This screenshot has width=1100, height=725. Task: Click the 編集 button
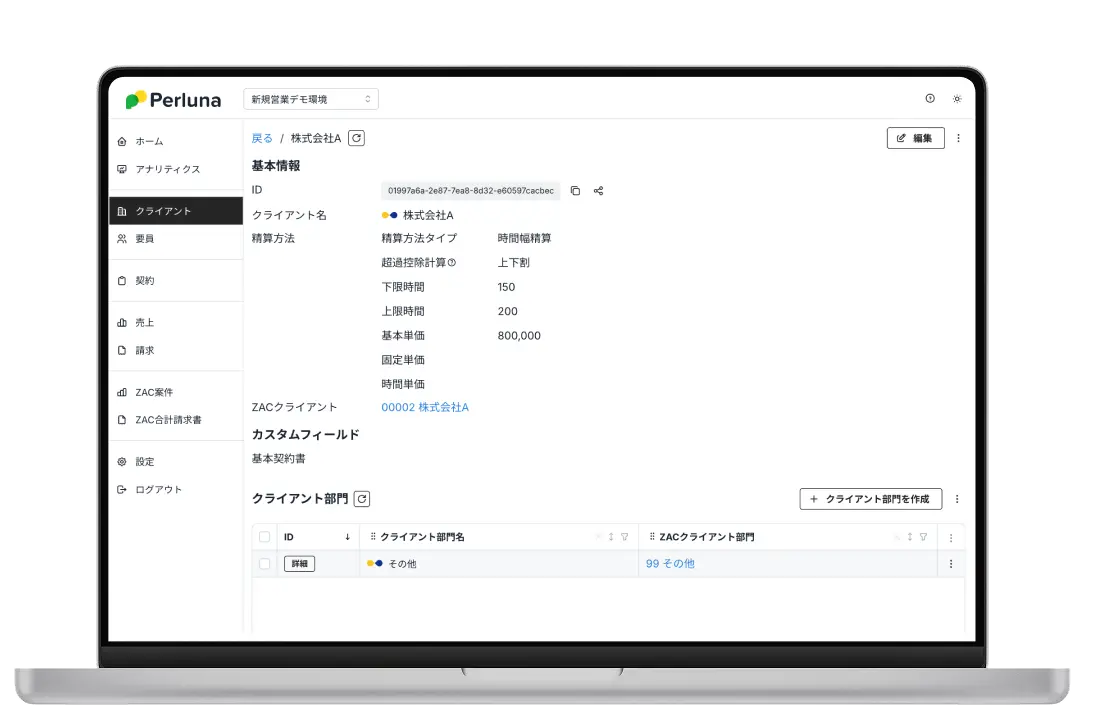click(915, 139)
